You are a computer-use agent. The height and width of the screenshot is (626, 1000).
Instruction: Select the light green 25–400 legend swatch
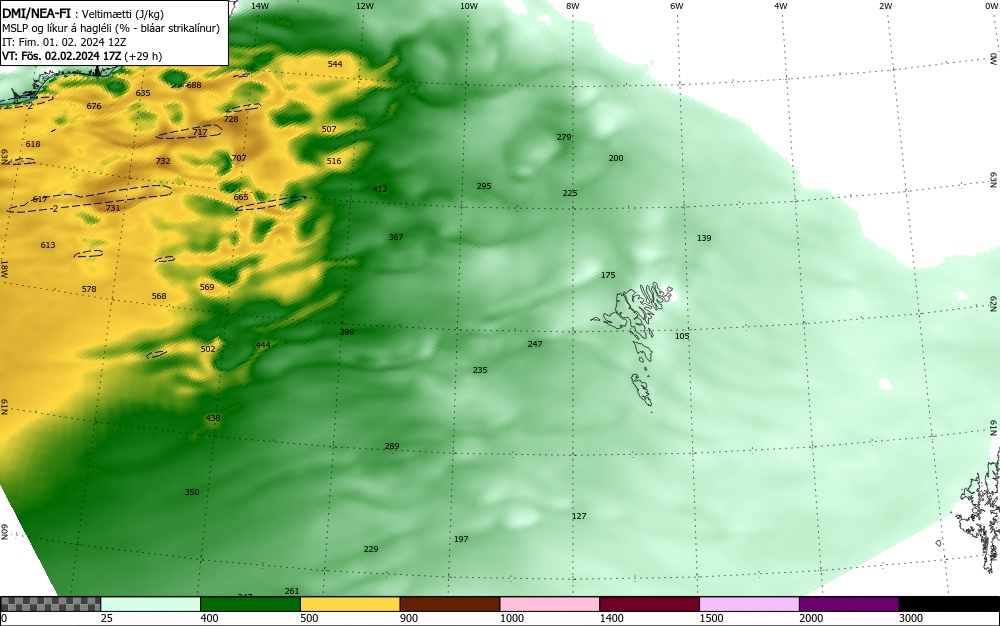(x=151, y=604)
